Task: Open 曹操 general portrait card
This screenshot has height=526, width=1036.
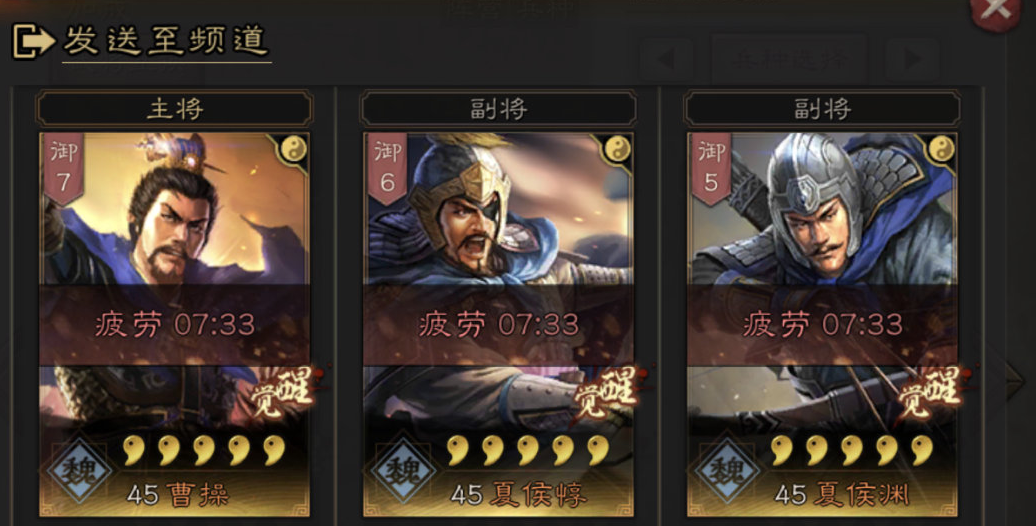Action: coord(174,324)
